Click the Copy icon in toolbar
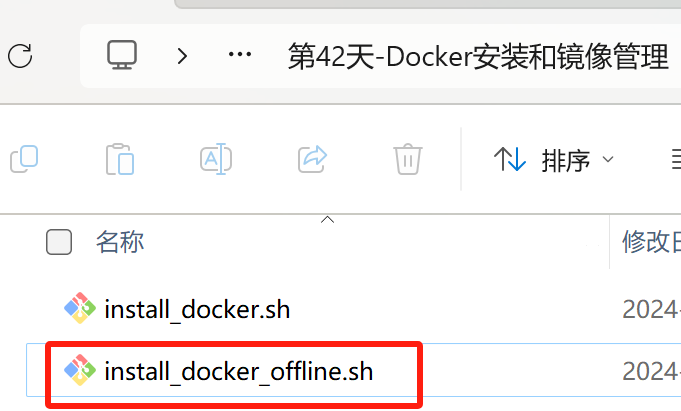Screen dimensions: 681x411 coord(24,159)
